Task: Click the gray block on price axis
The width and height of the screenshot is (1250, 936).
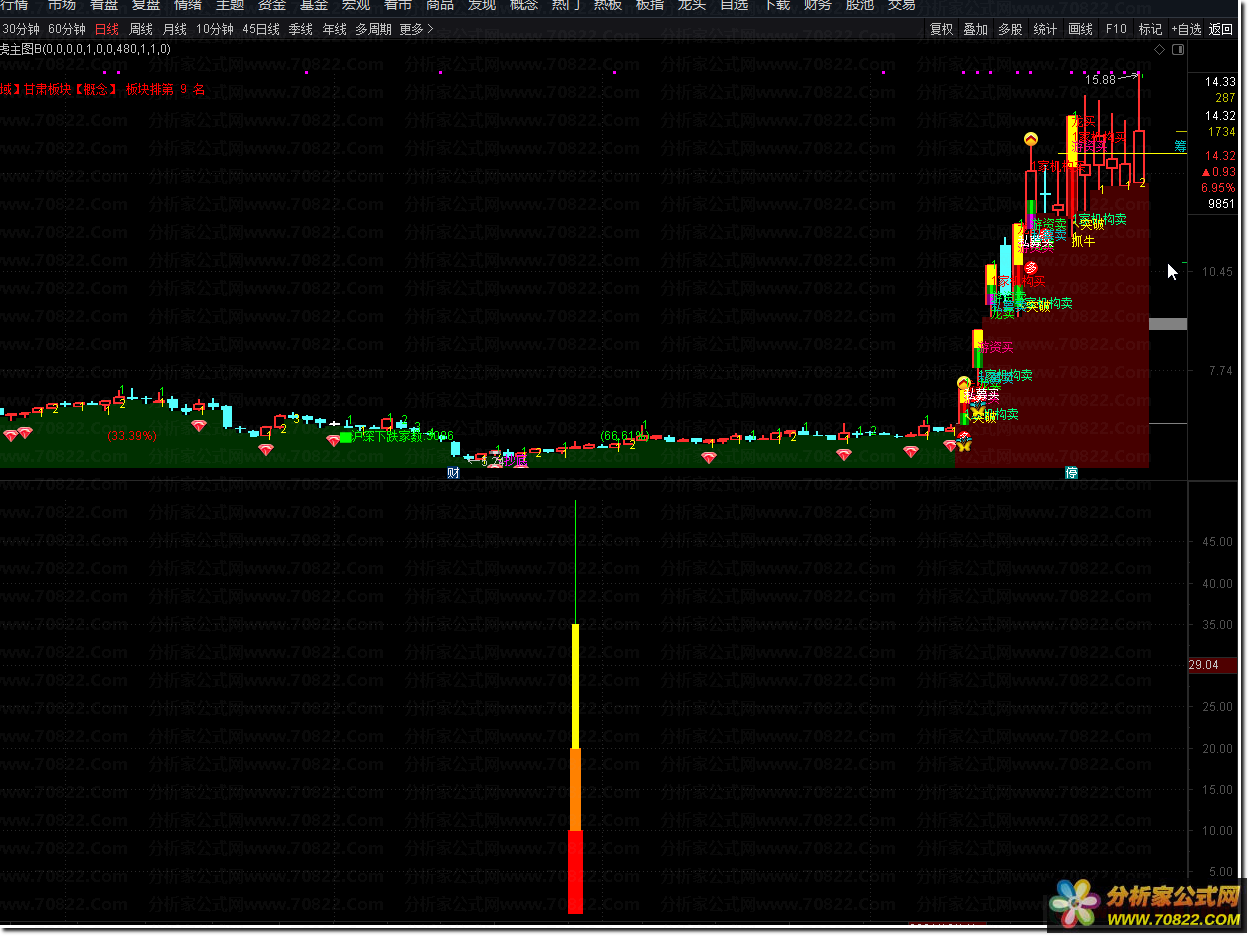Action: point(1168,324)
